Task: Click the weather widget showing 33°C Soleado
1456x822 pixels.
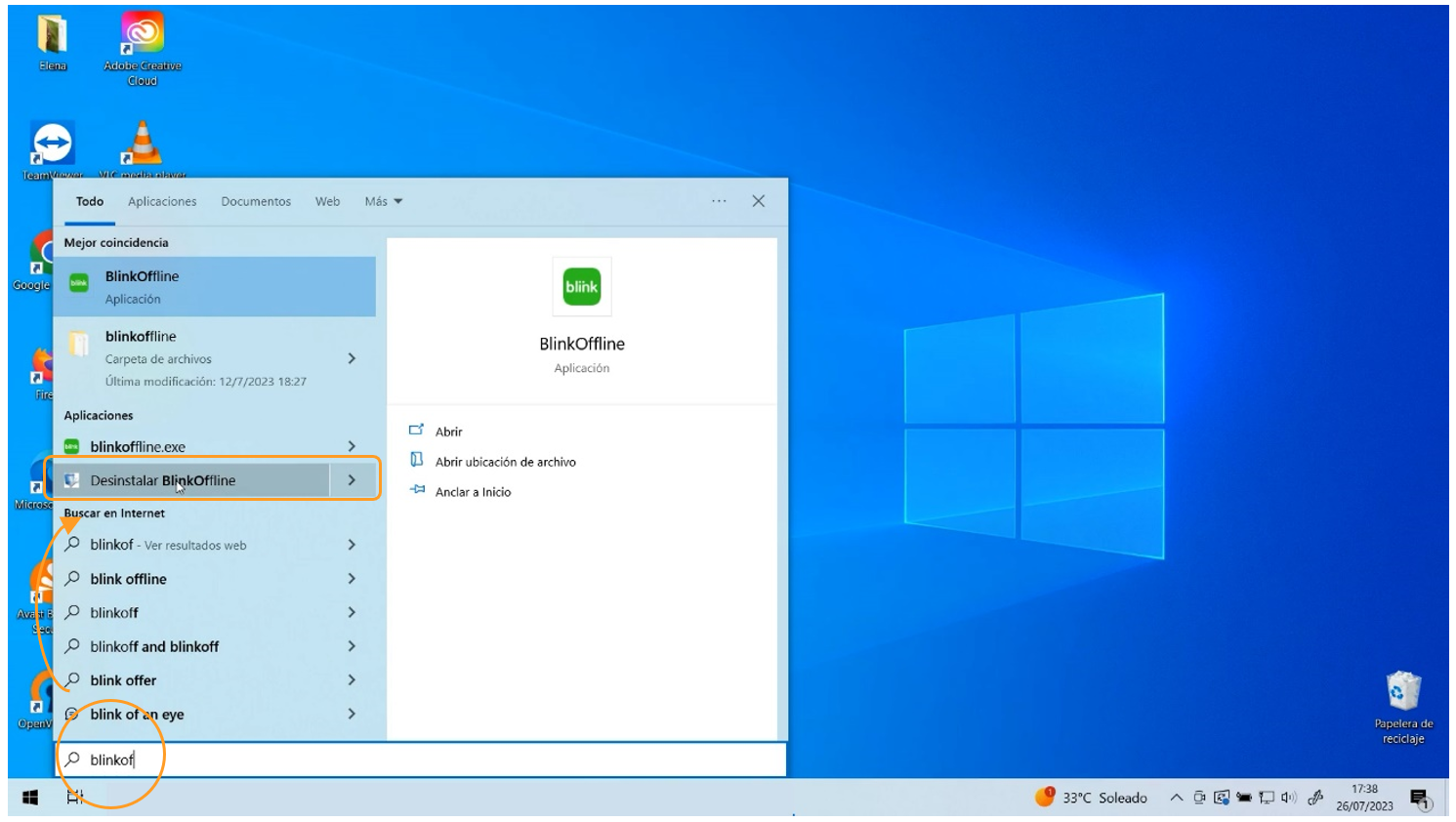Action: (x=1092, y=798)
